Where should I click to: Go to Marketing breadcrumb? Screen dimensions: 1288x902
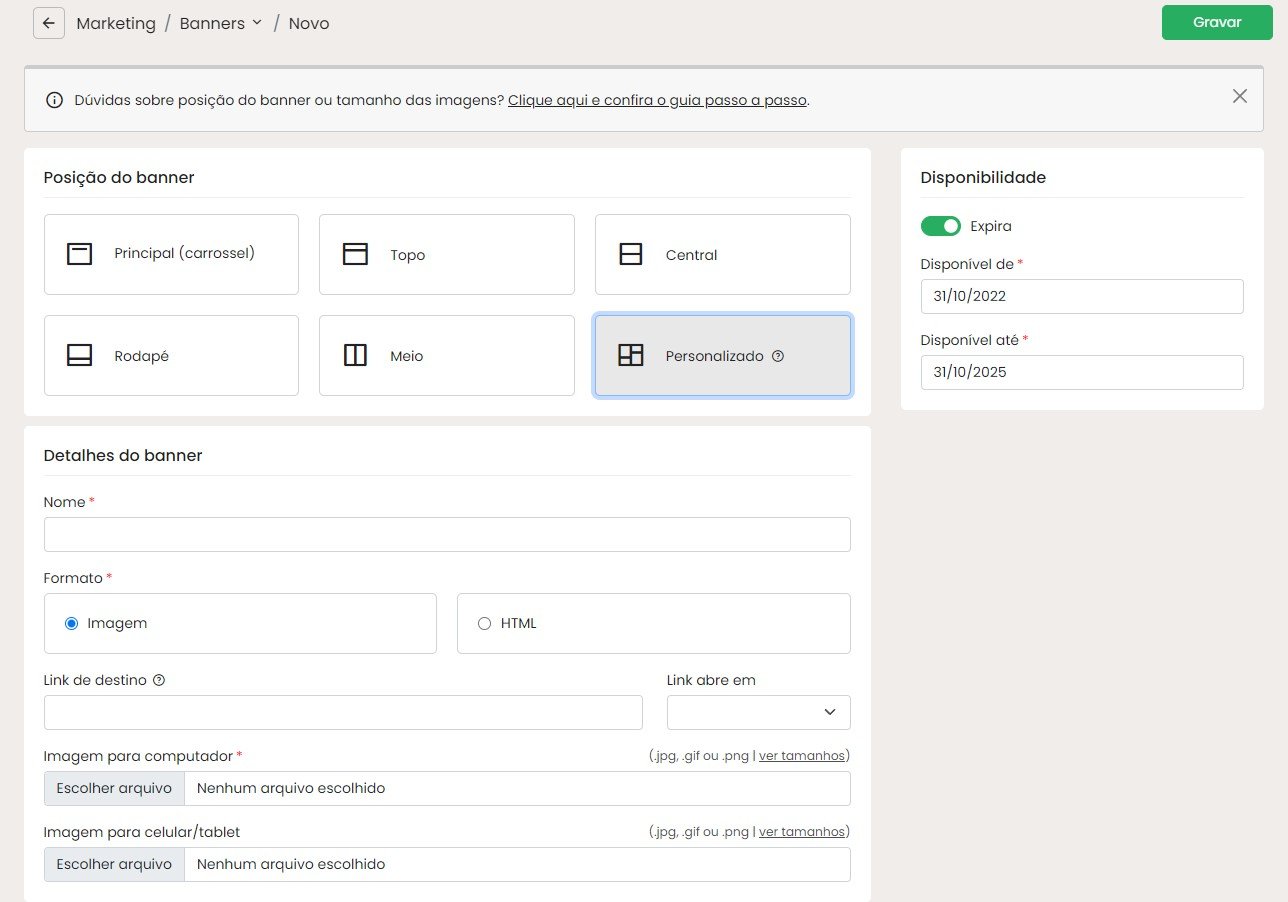[x=116, y=23]
